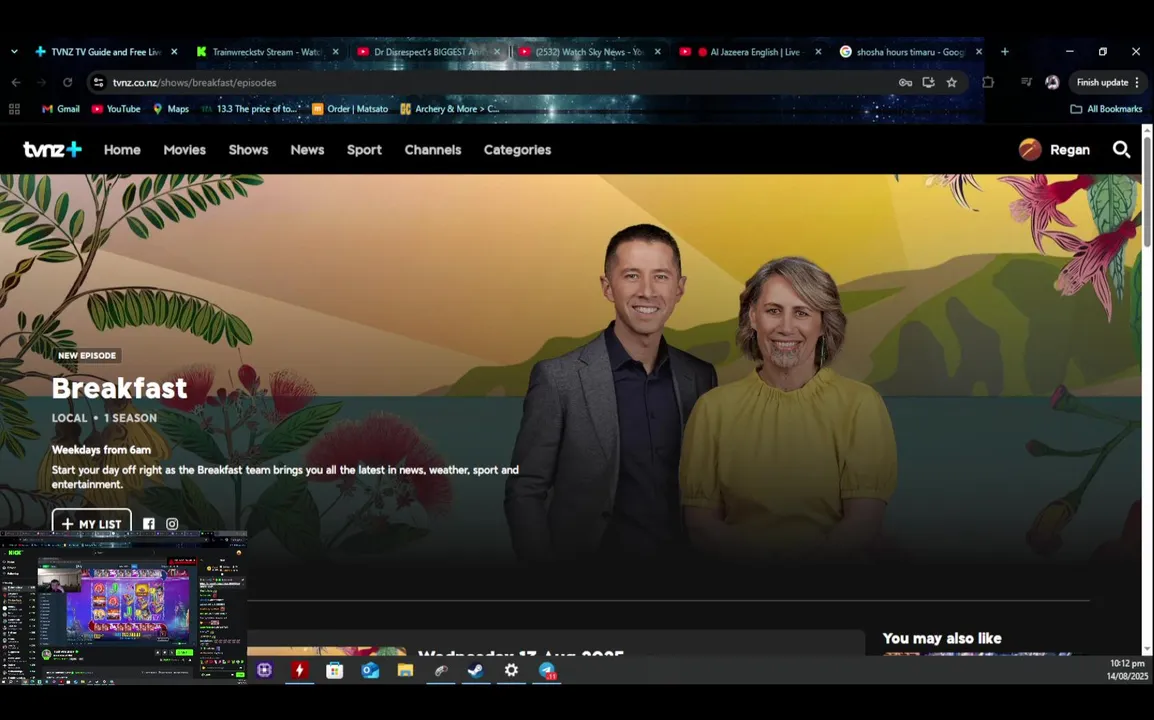Image resolution: width=1154 pixels, height=720 pixels.
Task: Open the Maps bookmark
Action: pyautogui.click(x=170, y=109)
